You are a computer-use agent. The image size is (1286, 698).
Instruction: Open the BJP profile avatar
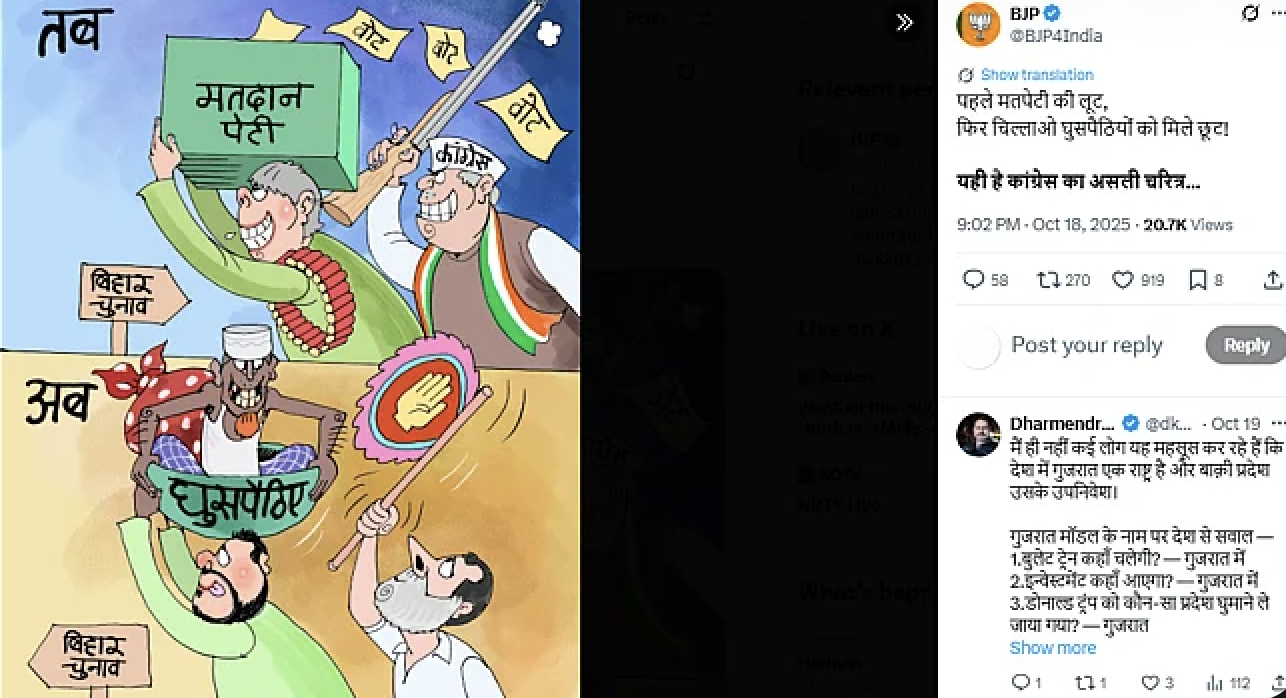click(x=978, y=24)
